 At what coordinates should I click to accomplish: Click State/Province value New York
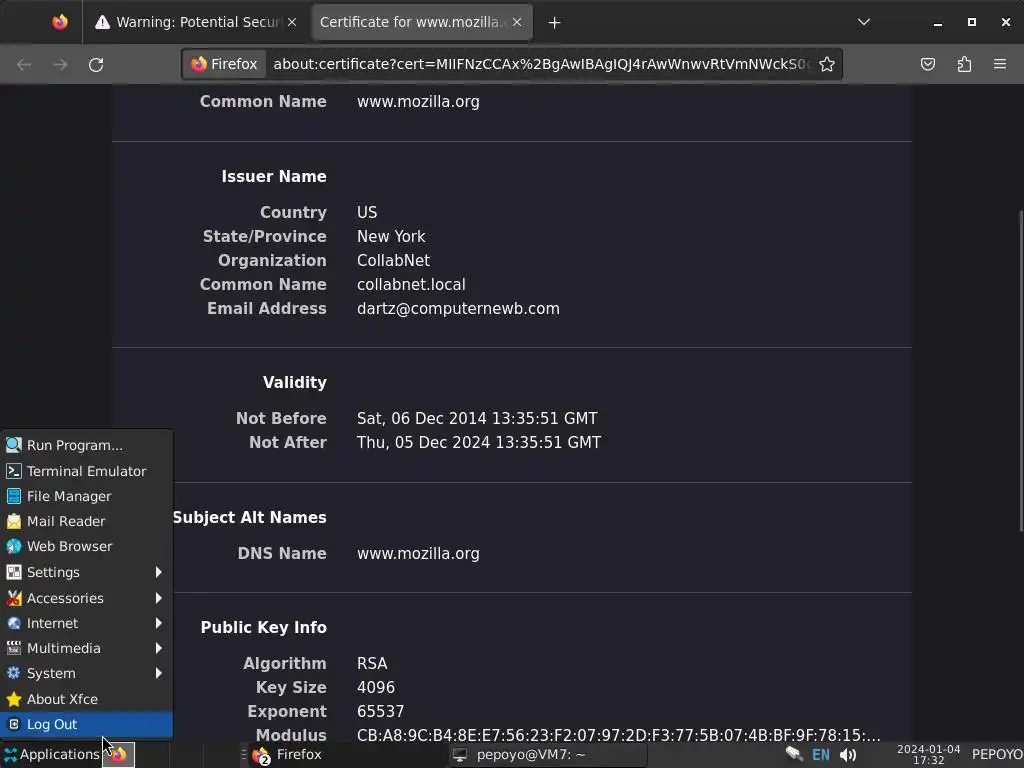pyautogui.click(x=391, y=236)
